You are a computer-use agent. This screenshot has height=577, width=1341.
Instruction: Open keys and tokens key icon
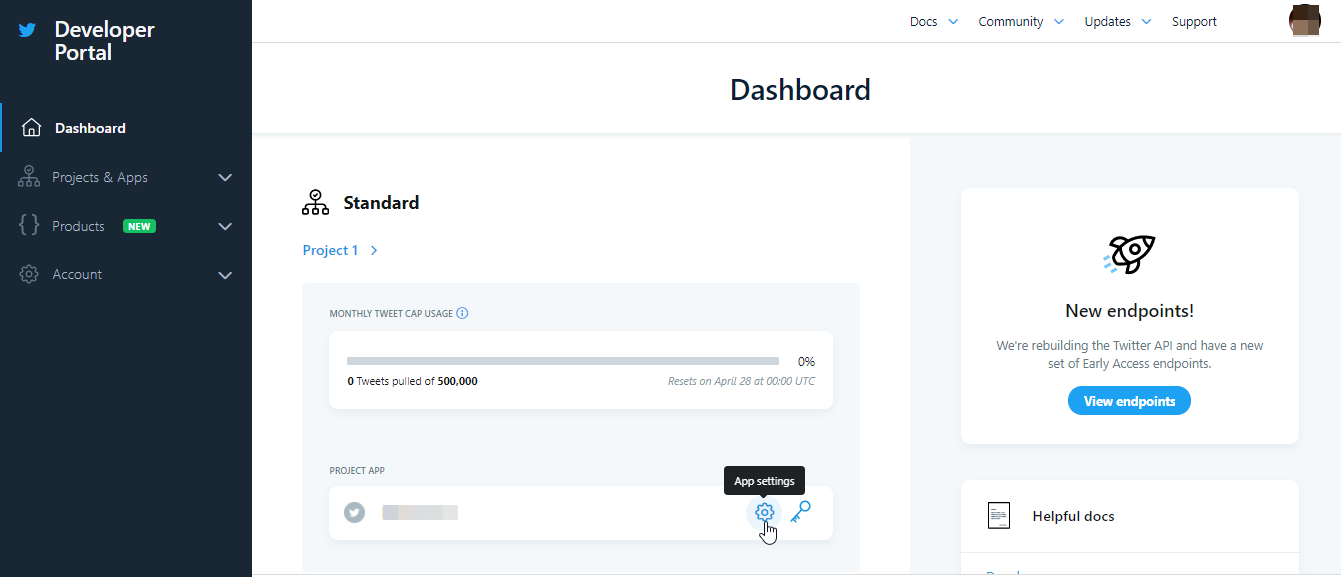[800, 512]
